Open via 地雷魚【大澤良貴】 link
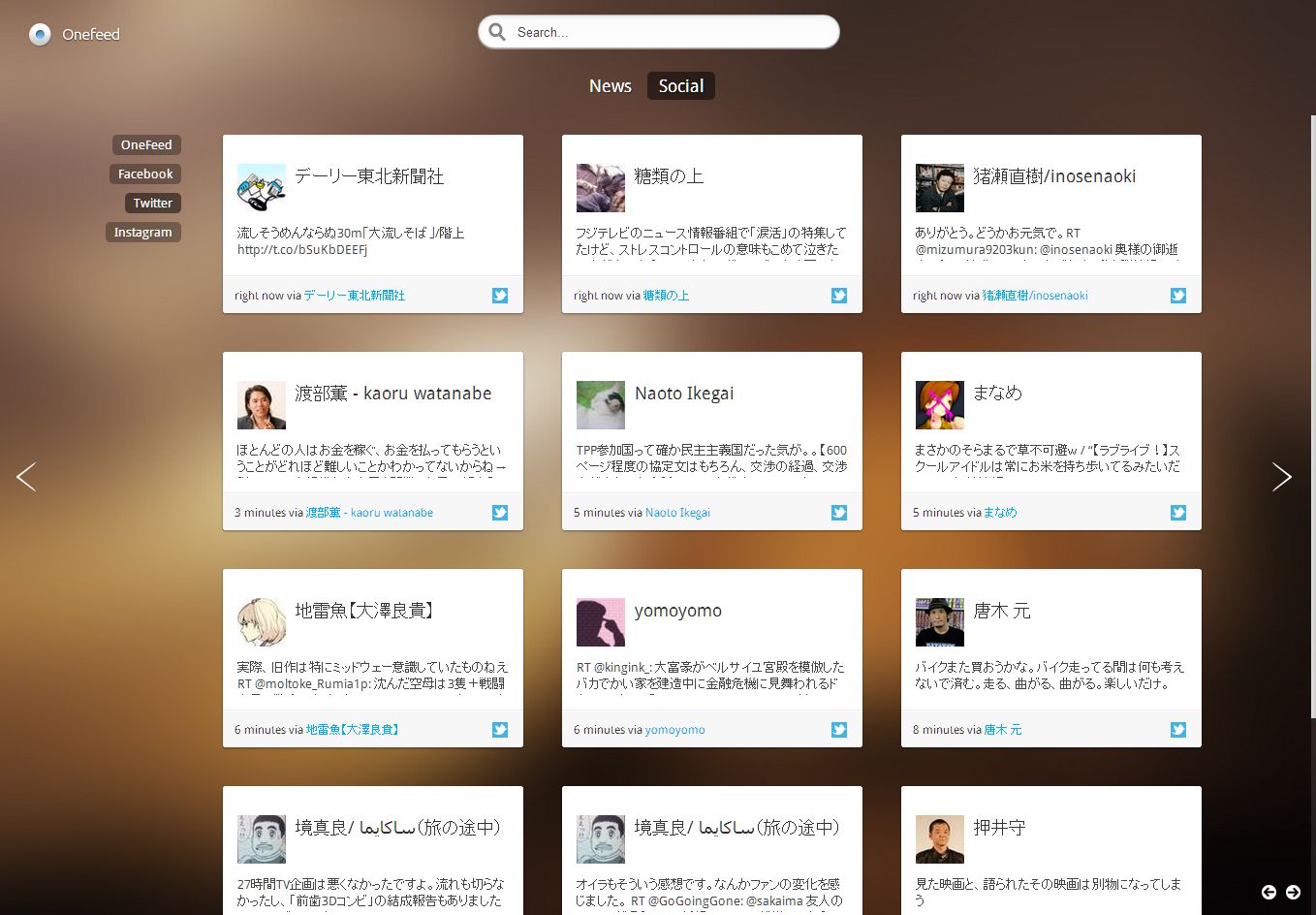 point(353,730)
